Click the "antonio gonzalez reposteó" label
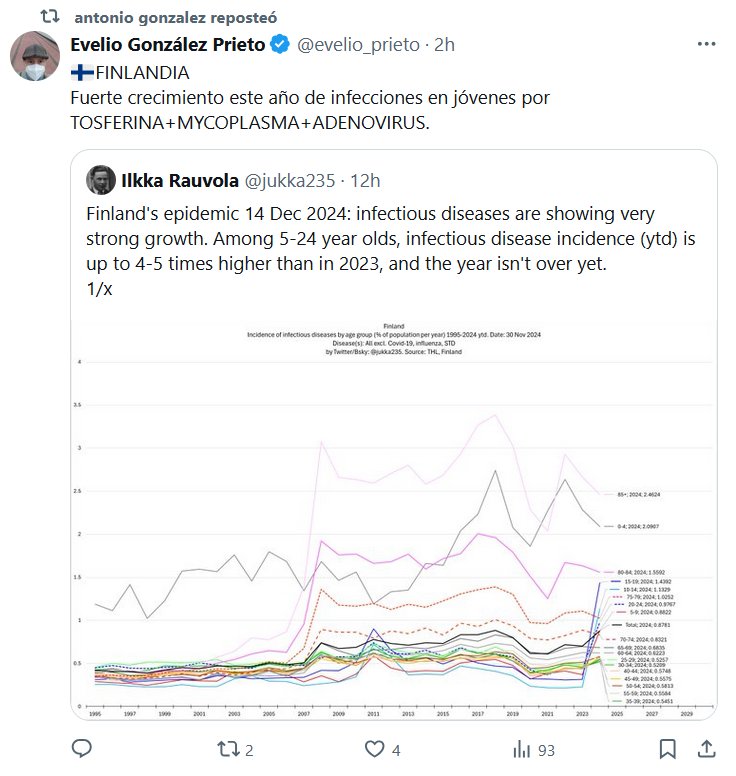 click(x=177, y=18)
